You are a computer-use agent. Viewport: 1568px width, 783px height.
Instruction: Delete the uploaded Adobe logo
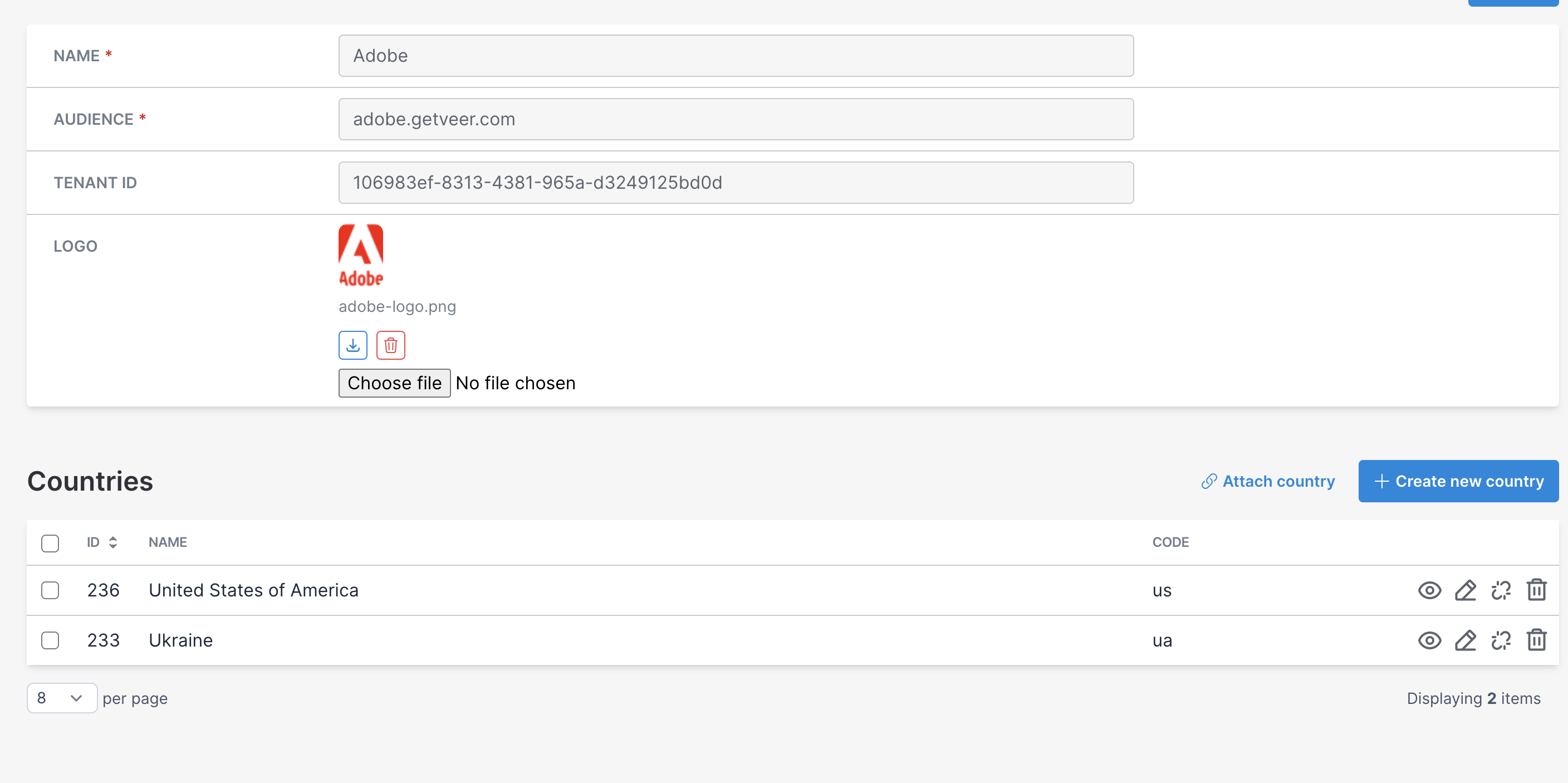pyautogui.click(x=391, y=345)
